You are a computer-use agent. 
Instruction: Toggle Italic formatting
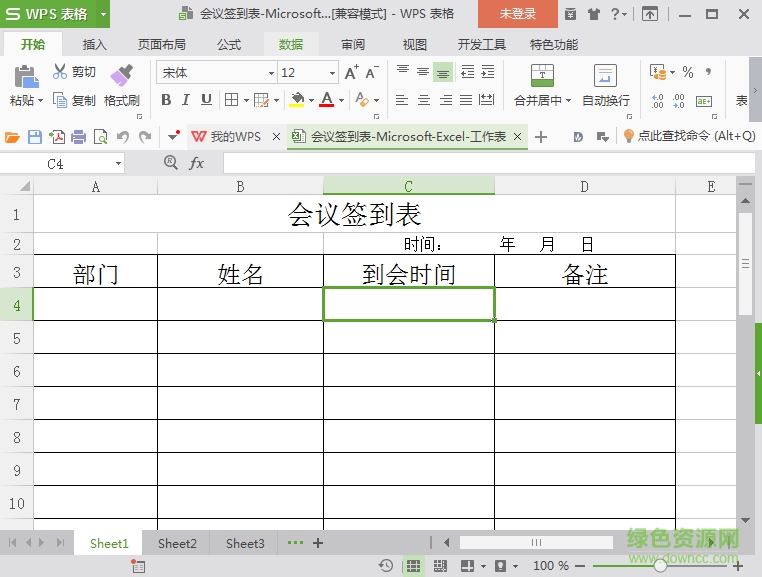187,100
